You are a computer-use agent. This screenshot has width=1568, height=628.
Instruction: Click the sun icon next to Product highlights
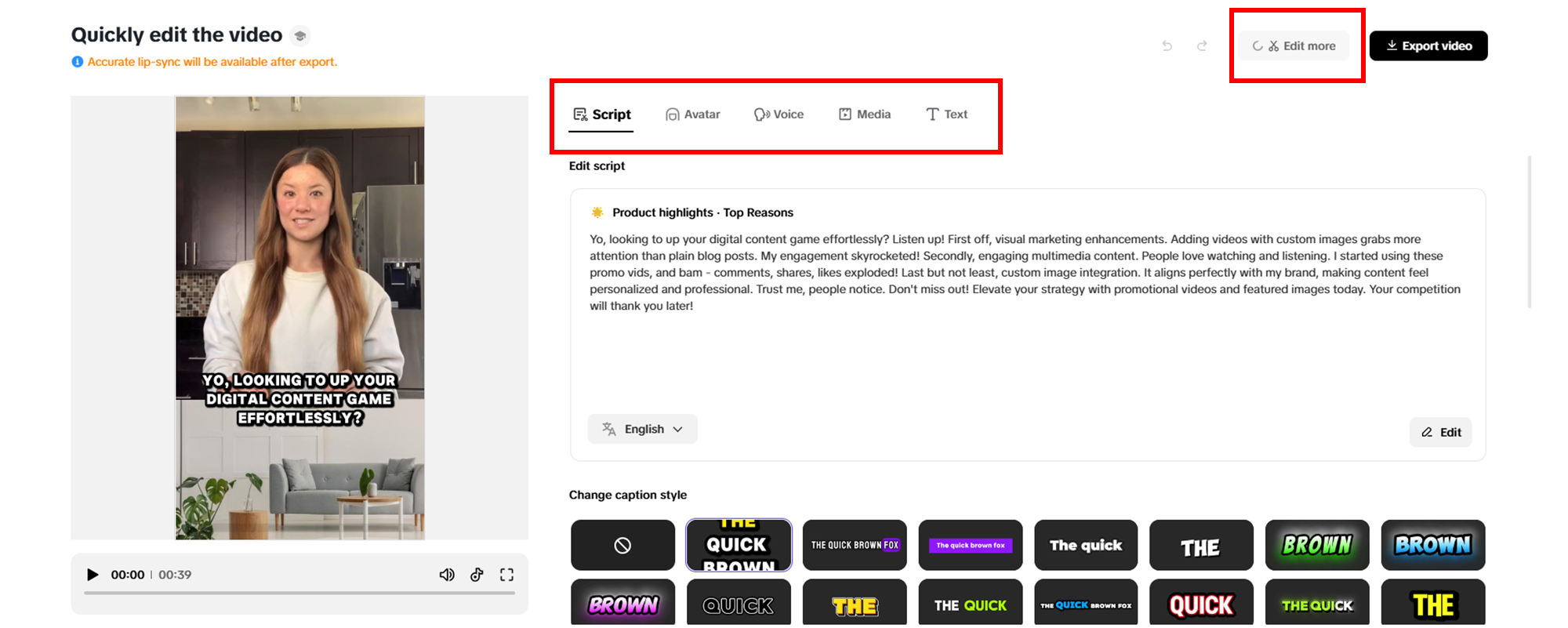point(597,212)
